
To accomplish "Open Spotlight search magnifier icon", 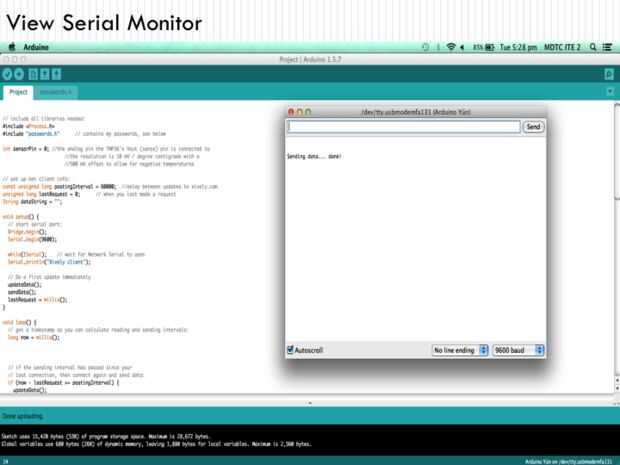I will pos(593,47).
